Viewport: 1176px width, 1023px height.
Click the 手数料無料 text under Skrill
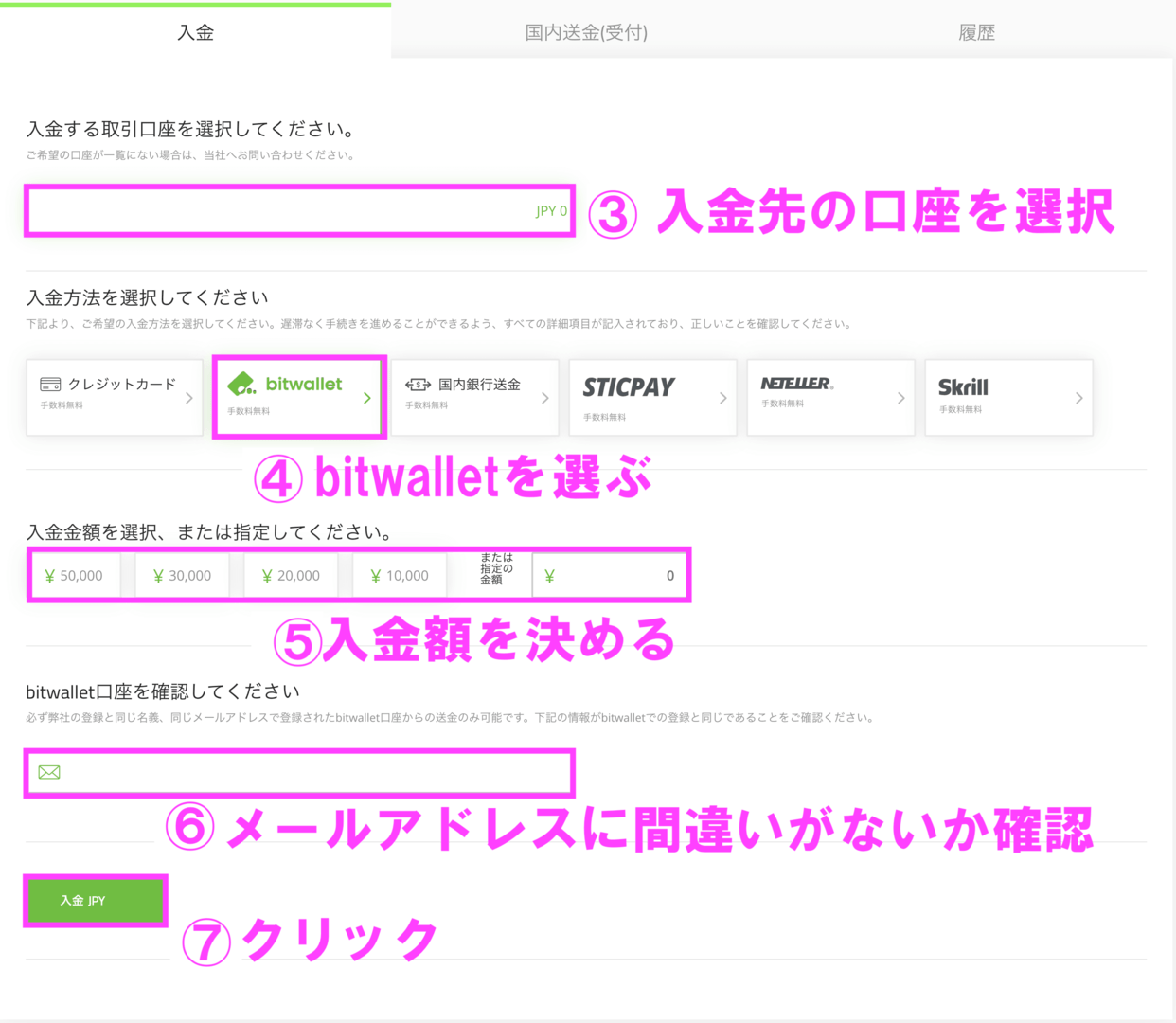click(961, 410)
